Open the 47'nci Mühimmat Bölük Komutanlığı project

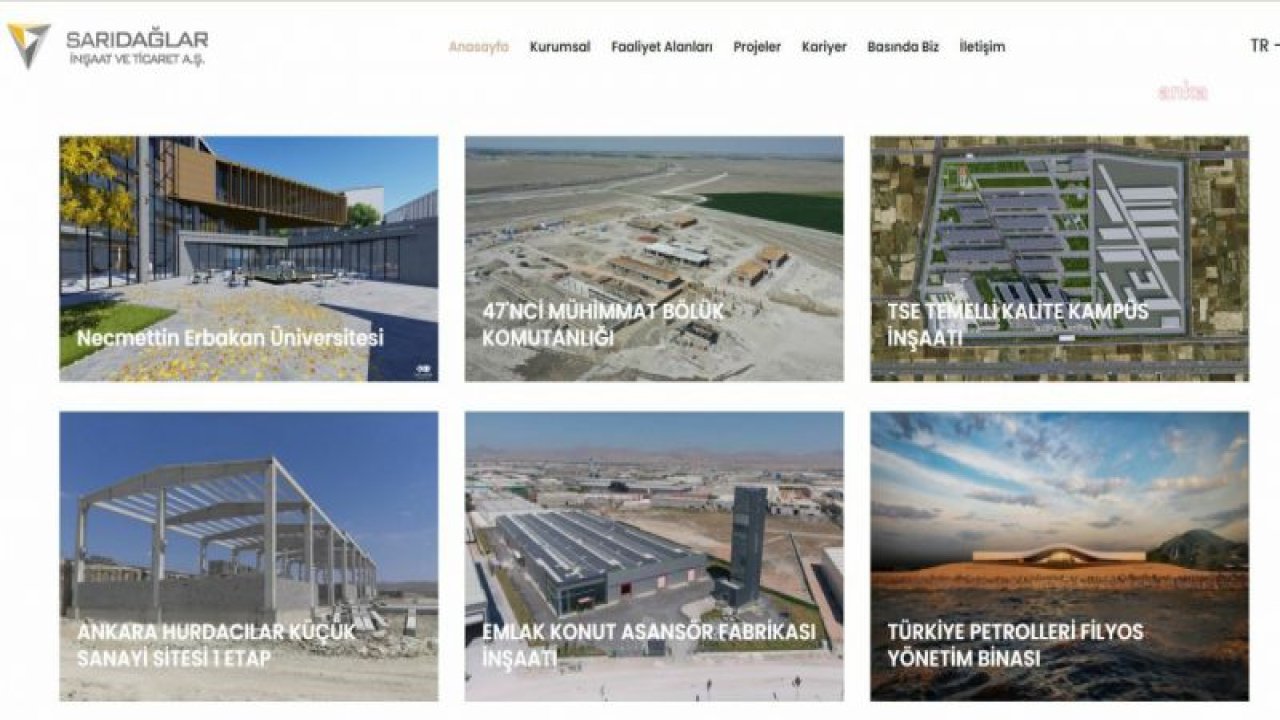654,259
